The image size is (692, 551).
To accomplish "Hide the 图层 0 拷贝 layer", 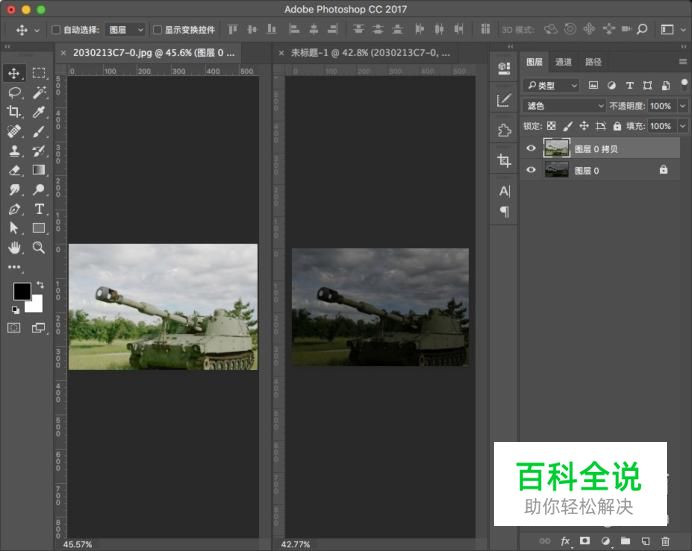I will [531, 148].
